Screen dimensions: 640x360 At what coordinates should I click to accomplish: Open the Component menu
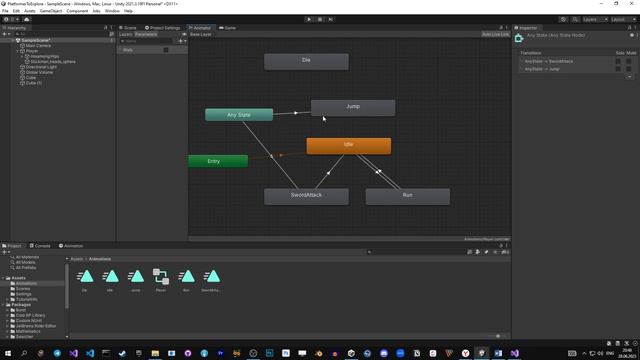[77, 11]
